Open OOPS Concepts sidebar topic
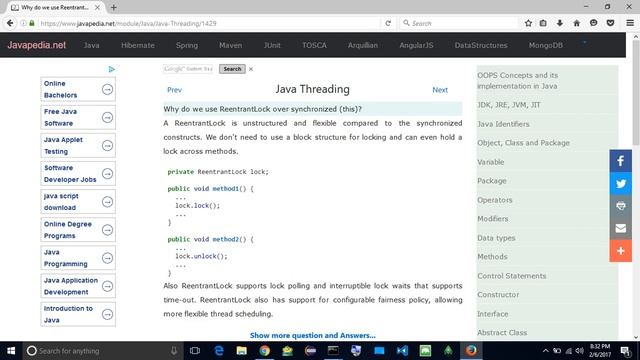This screenshot has height=360, width=640. pyautogui.click(x=518, y=81)
